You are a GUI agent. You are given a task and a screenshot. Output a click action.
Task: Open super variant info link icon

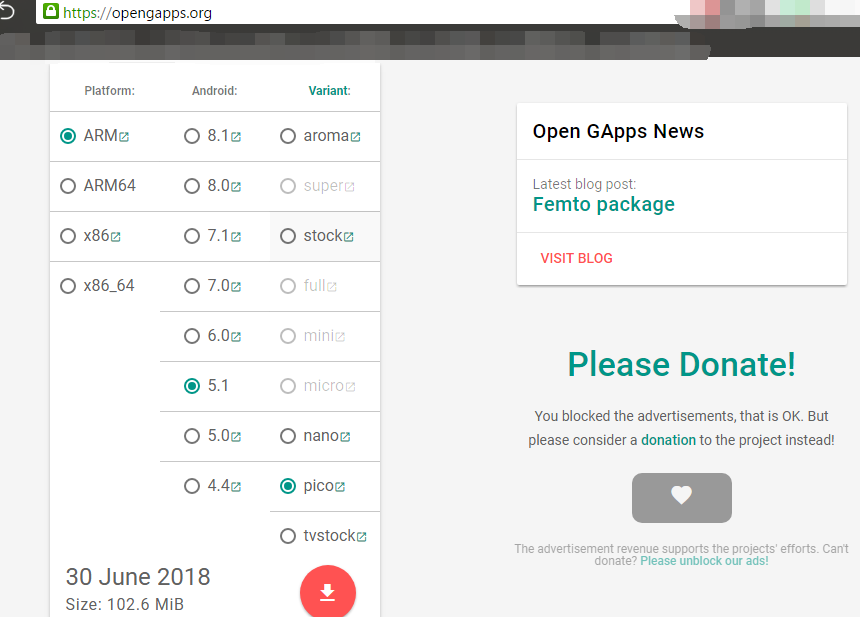(x=349, y=187)
